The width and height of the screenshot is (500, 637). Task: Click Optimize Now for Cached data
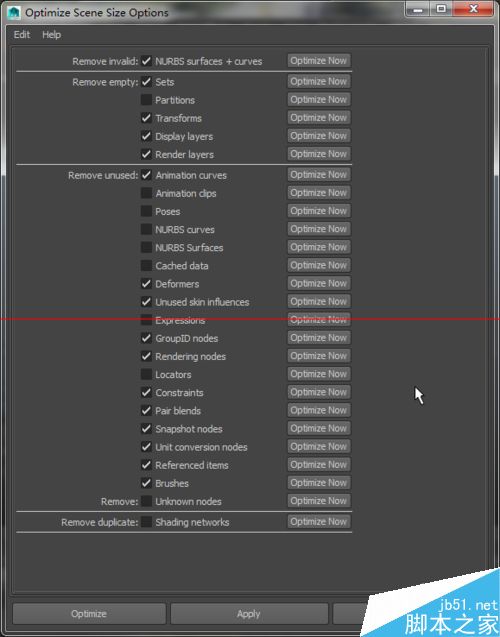tap(319, 265)
